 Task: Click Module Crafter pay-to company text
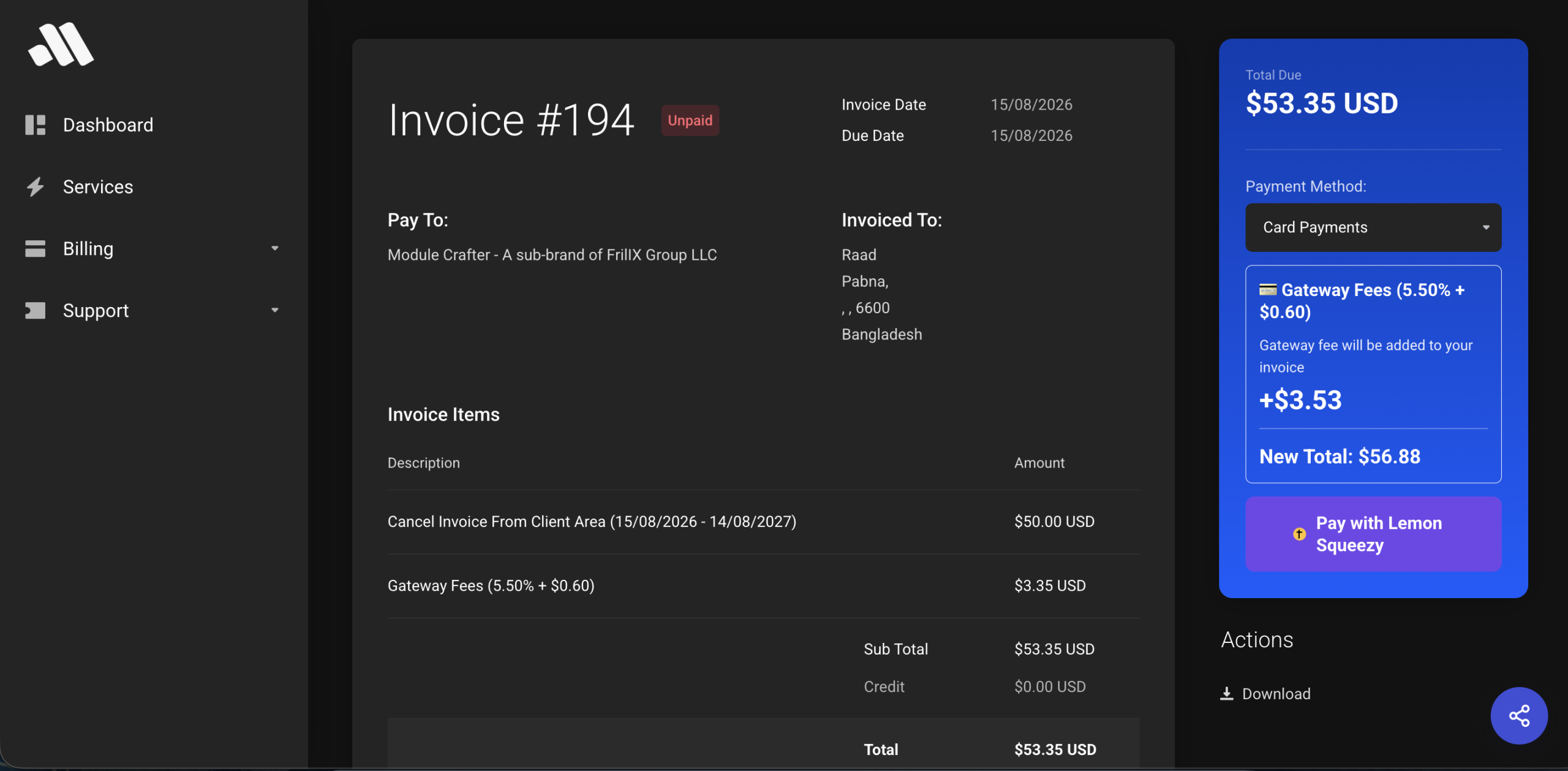tap(552, 255)
